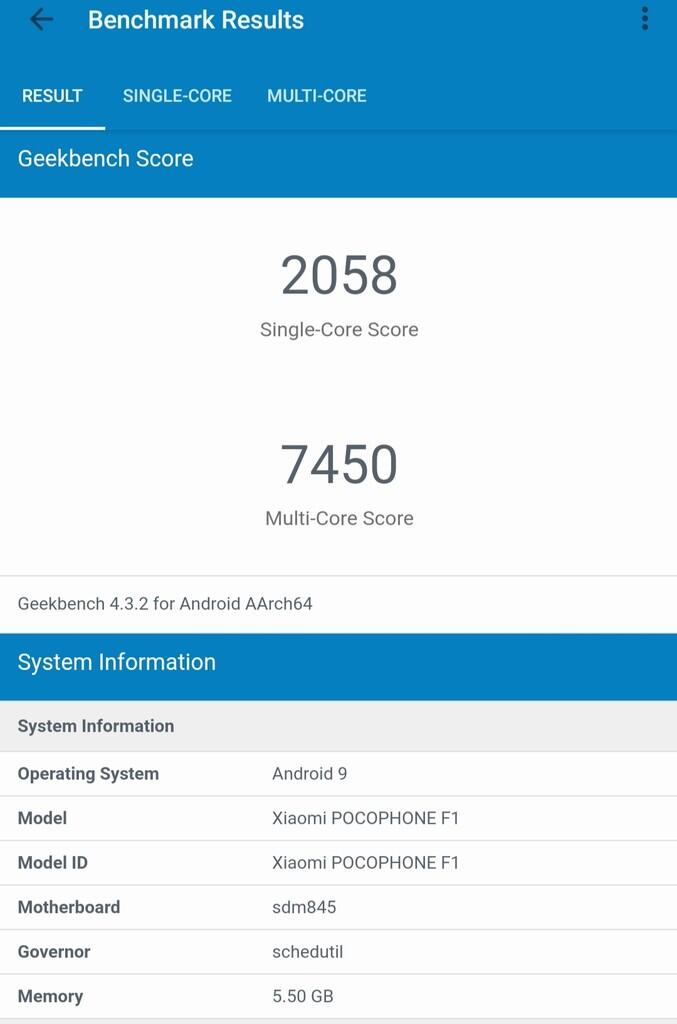This screenshot has width=677, height=1024.
Task: Select the schedutil value
Action: [307, 952]
